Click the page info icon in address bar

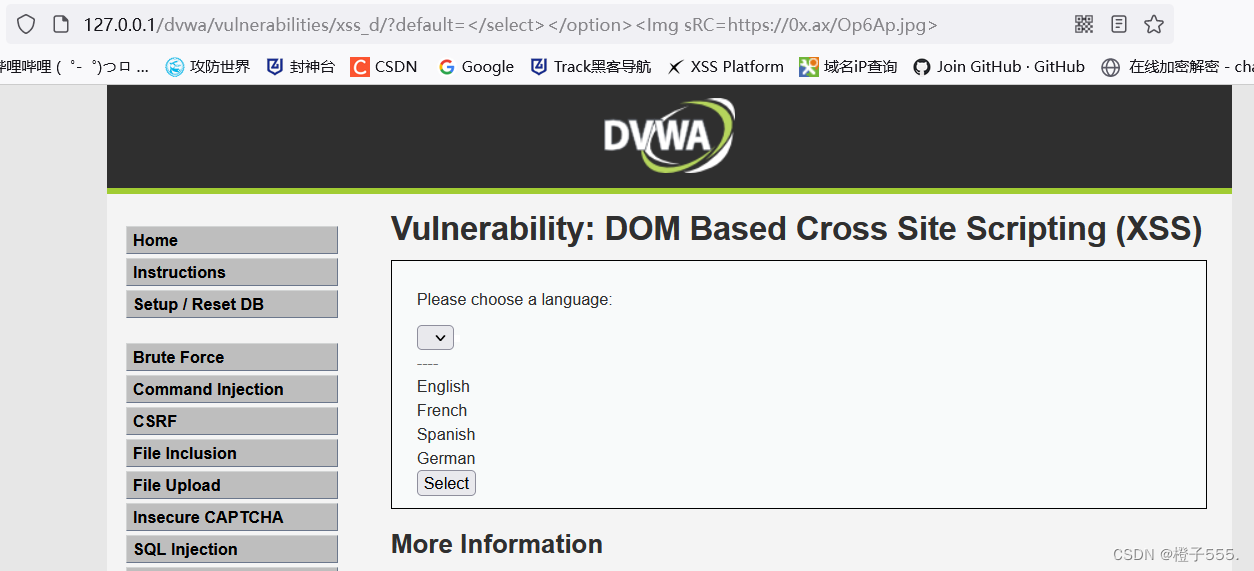pos(60,24)
